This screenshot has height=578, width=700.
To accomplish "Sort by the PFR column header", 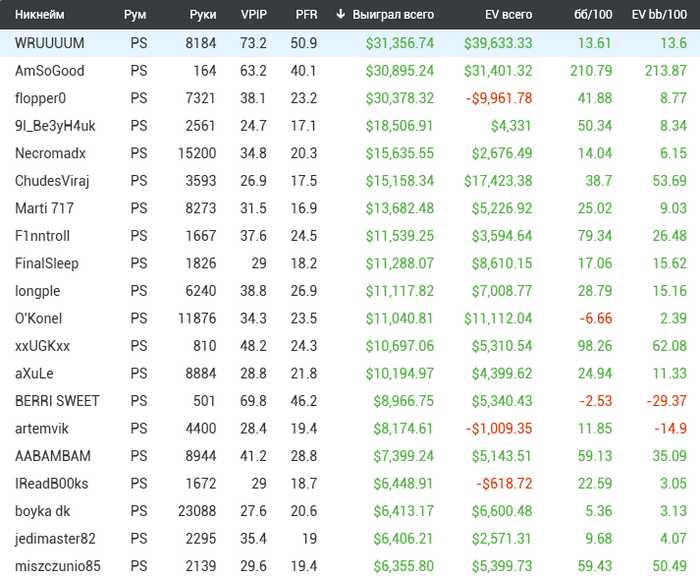I will 306,15.
